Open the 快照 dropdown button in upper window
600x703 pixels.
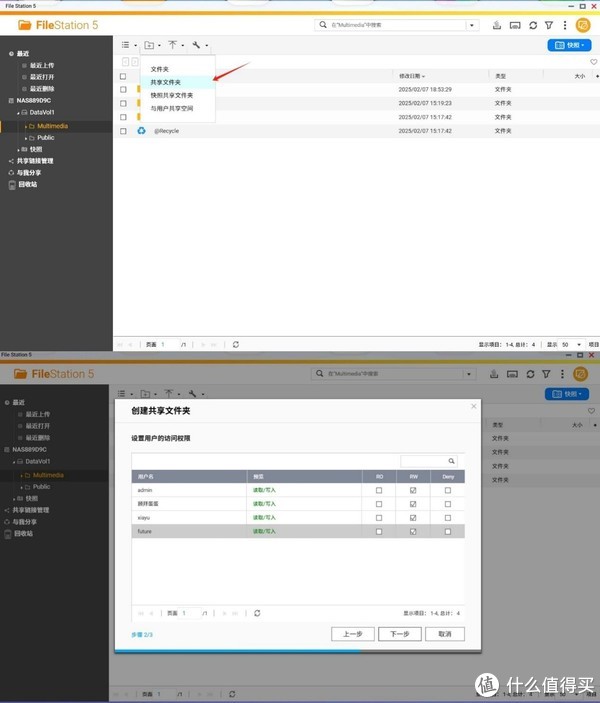[x=569, y=45]
